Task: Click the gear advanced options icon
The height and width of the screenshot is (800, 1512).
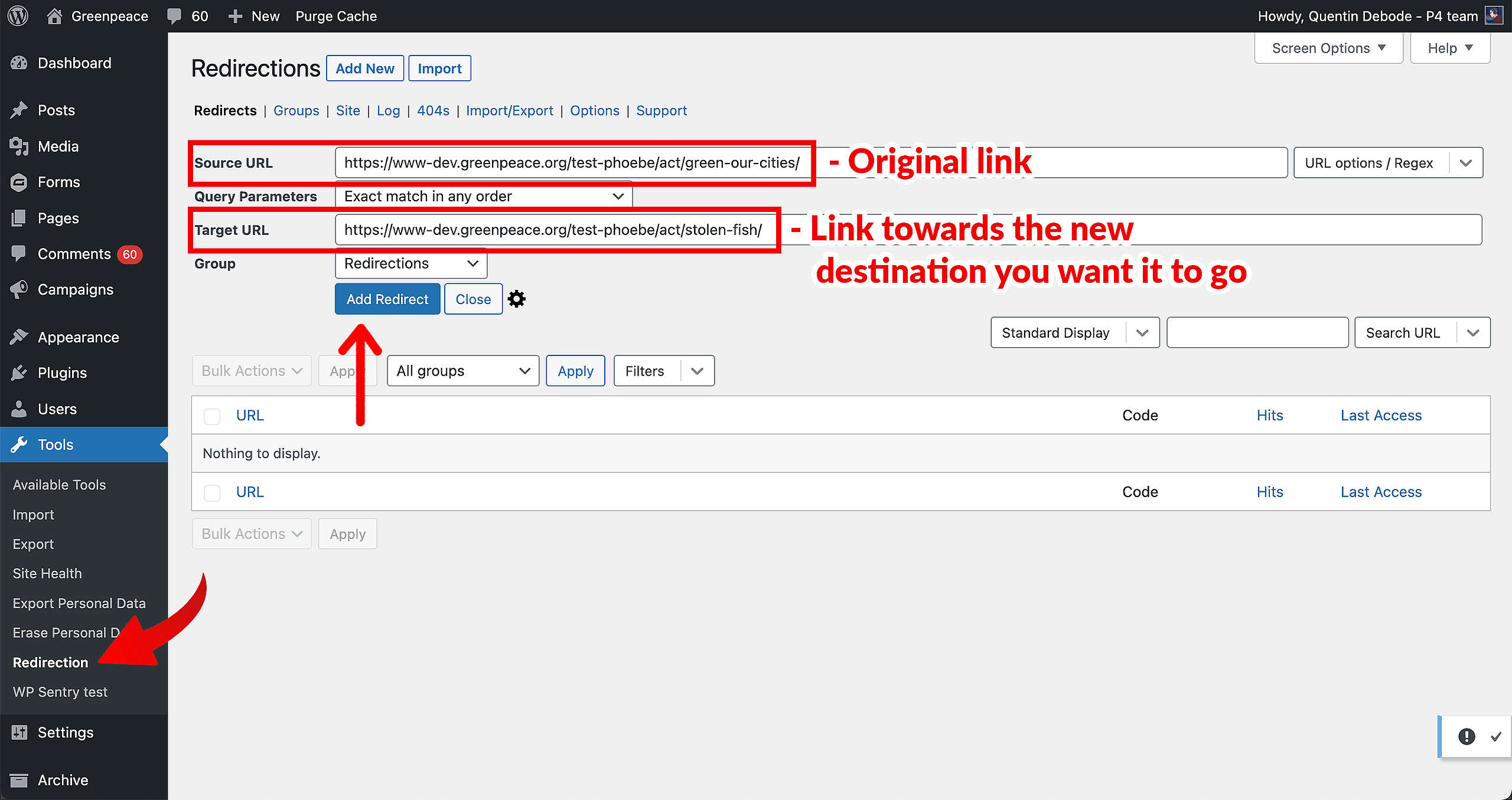Action: coord(517,299)
